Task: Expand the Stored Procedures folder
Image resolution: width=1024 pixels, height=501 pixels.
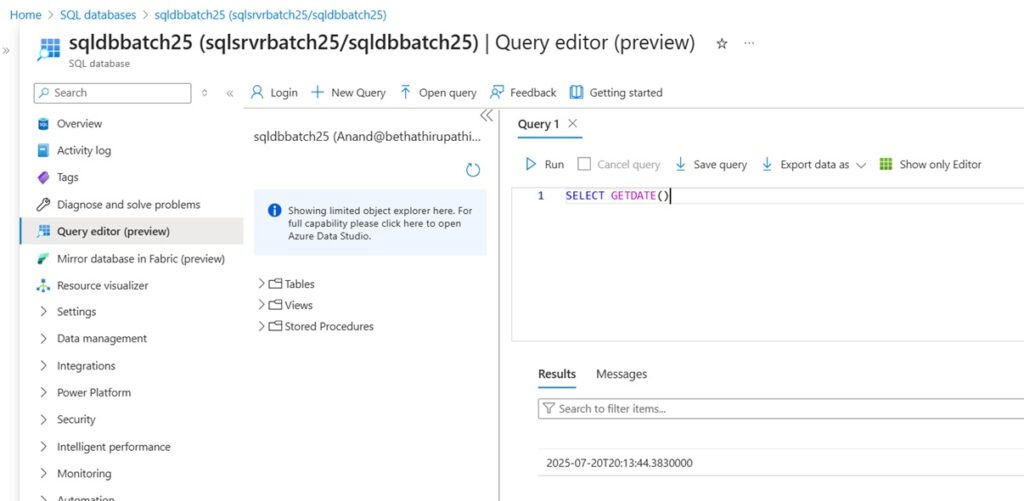Action: point(261,326)
